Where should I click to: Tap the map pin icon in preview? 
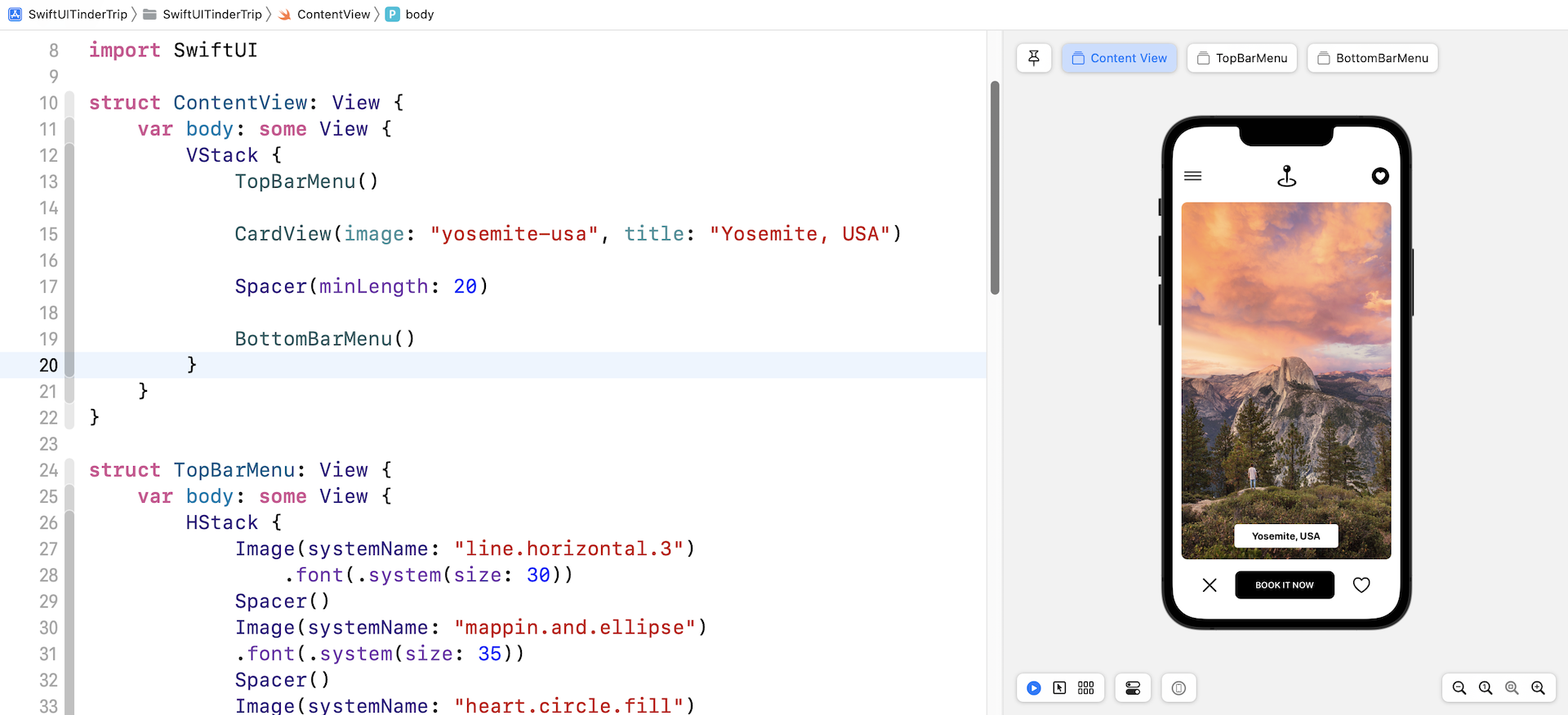pos(1287,176)
